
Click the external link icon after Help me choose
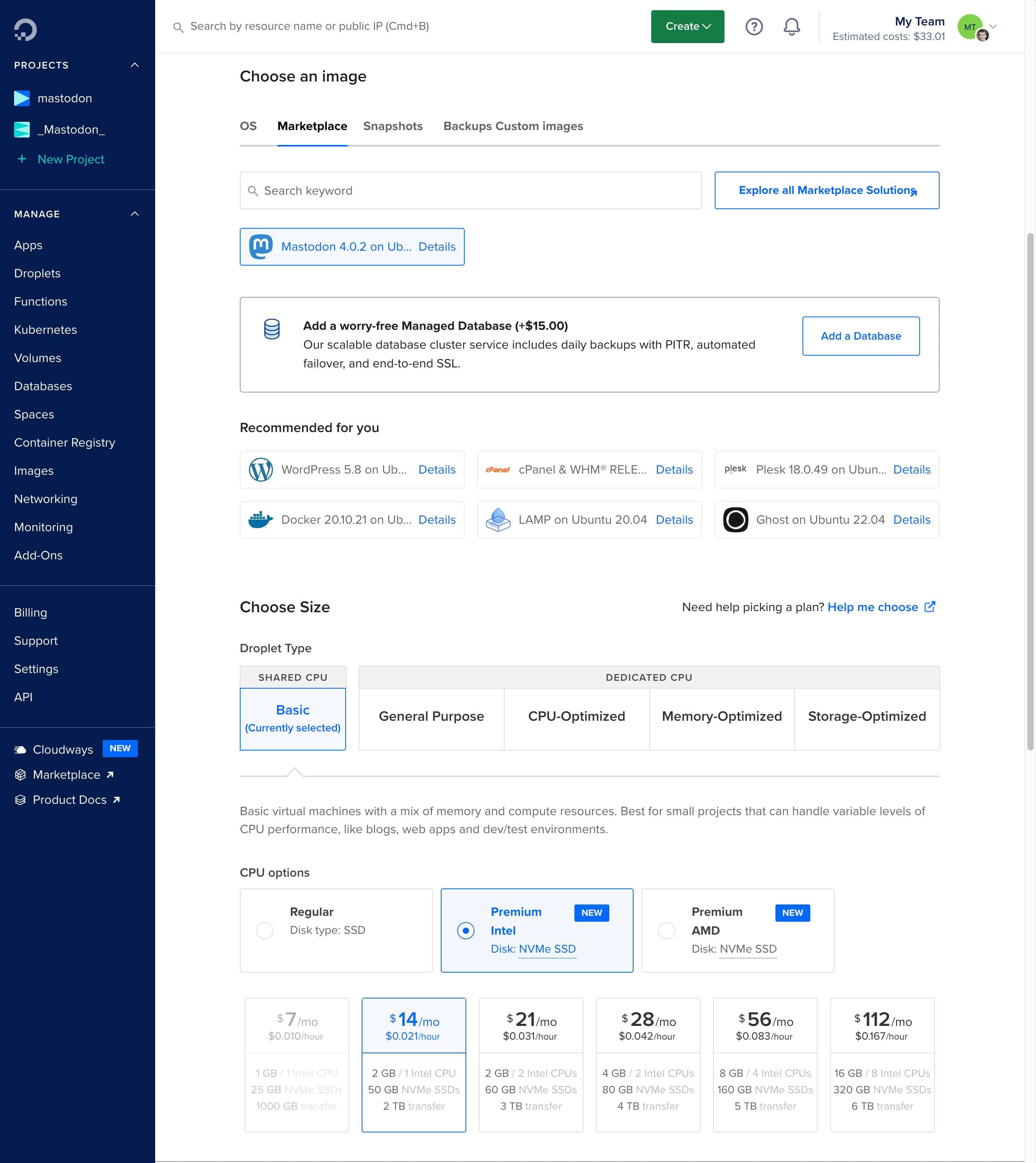pos(929,606)
